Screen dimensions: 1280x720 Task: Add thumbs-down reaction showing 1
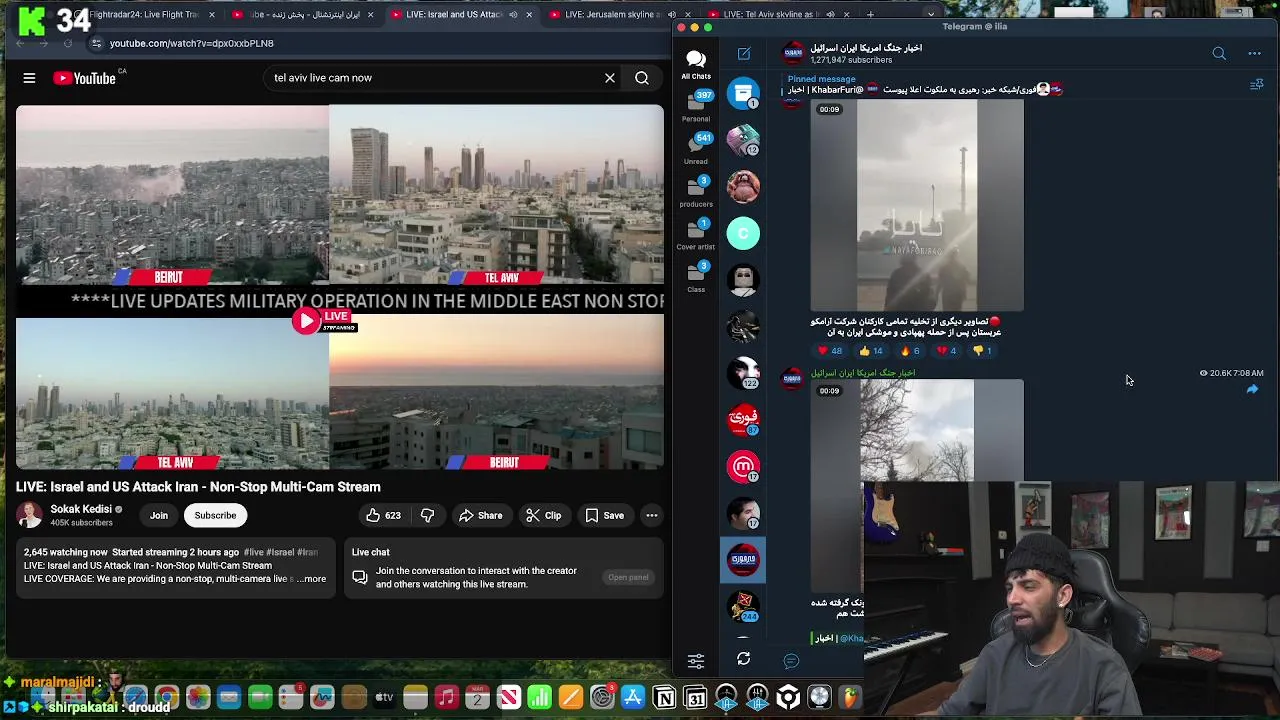click(x=981, y=351)
